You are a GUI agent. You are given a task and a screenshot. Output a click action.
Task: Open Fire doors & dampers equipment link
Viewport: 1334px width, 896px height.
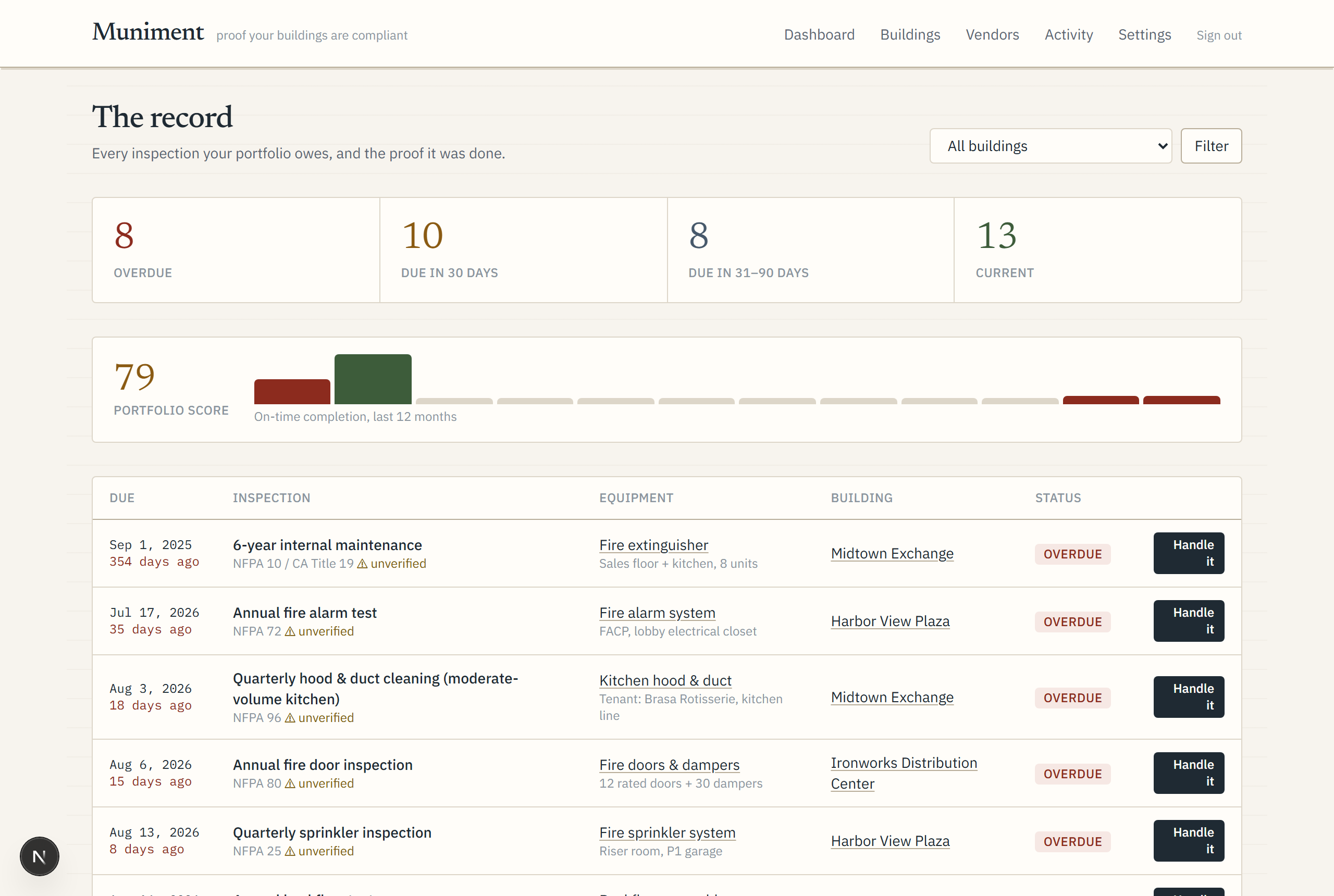[669, 765]
